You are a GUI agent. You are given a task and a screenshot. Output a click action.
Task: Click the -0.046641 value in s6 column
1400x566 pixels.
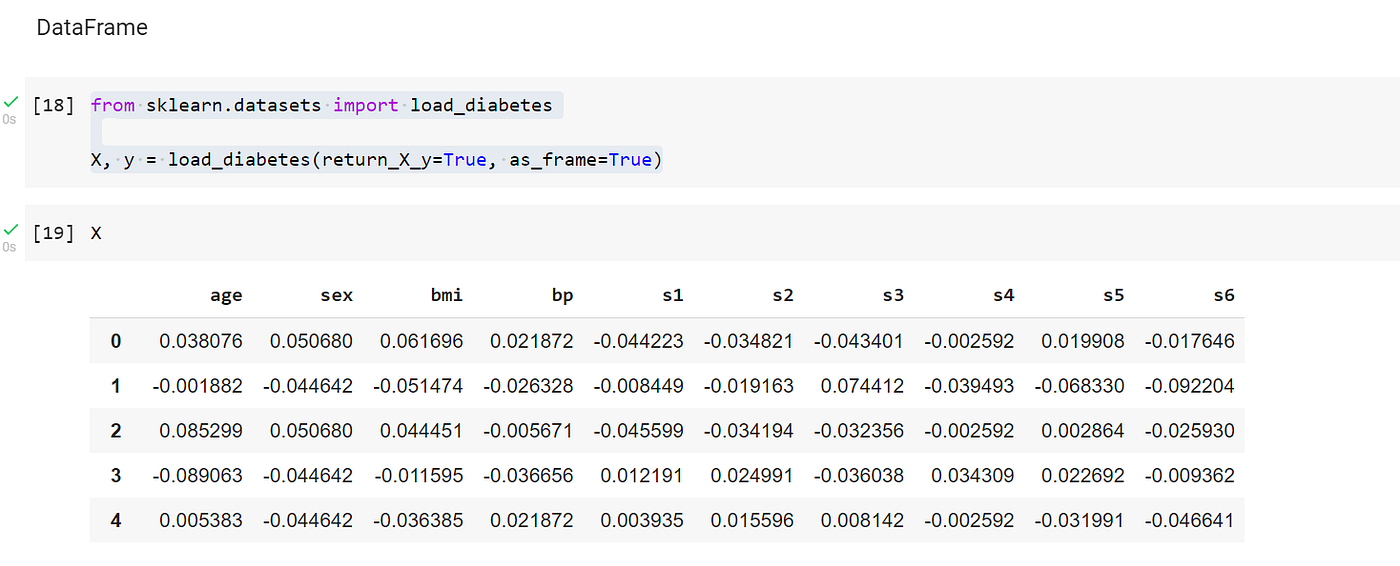click(1189, 521)
